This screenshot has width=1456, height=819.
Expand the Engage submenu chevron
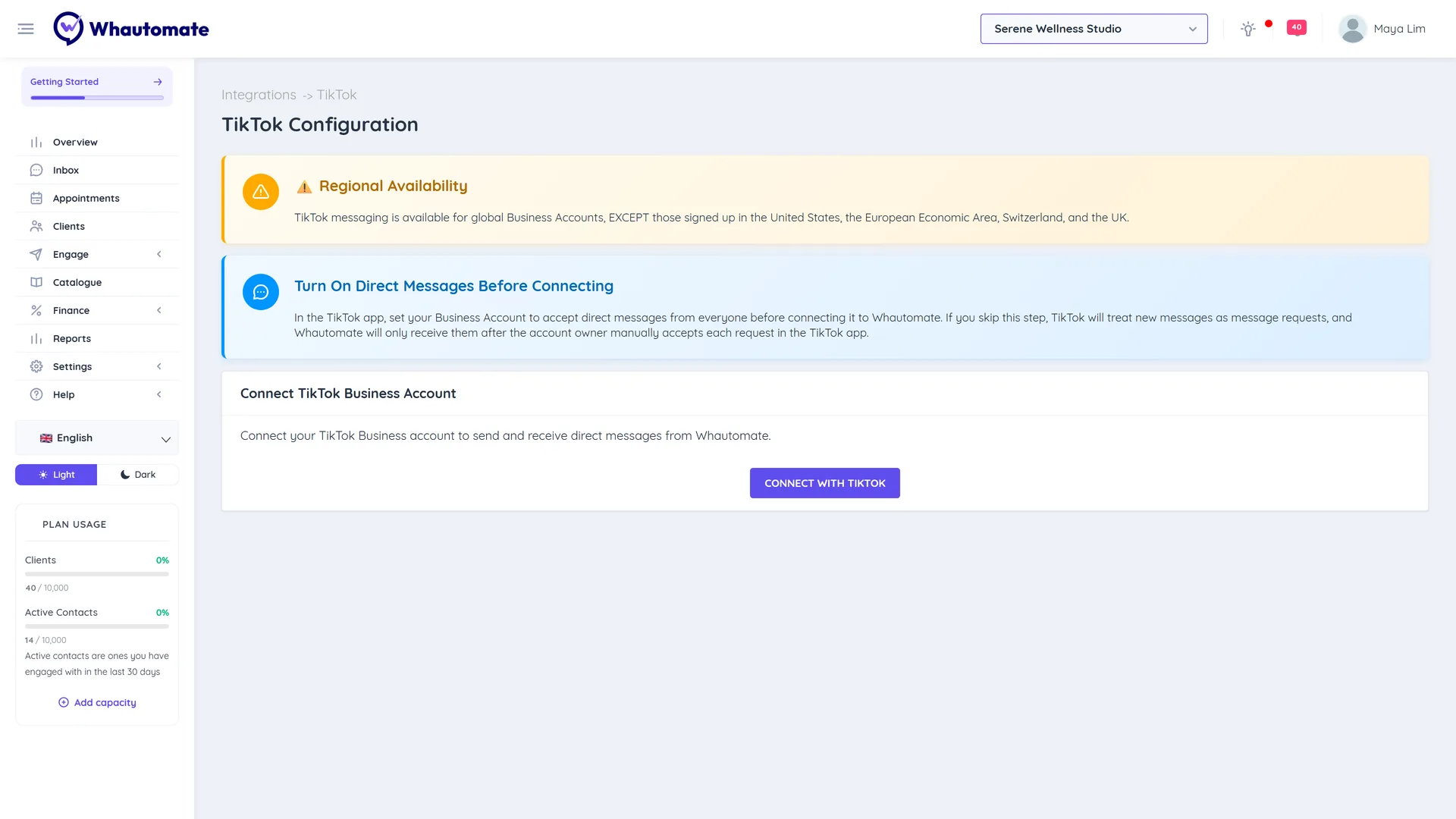pos(159,255)
